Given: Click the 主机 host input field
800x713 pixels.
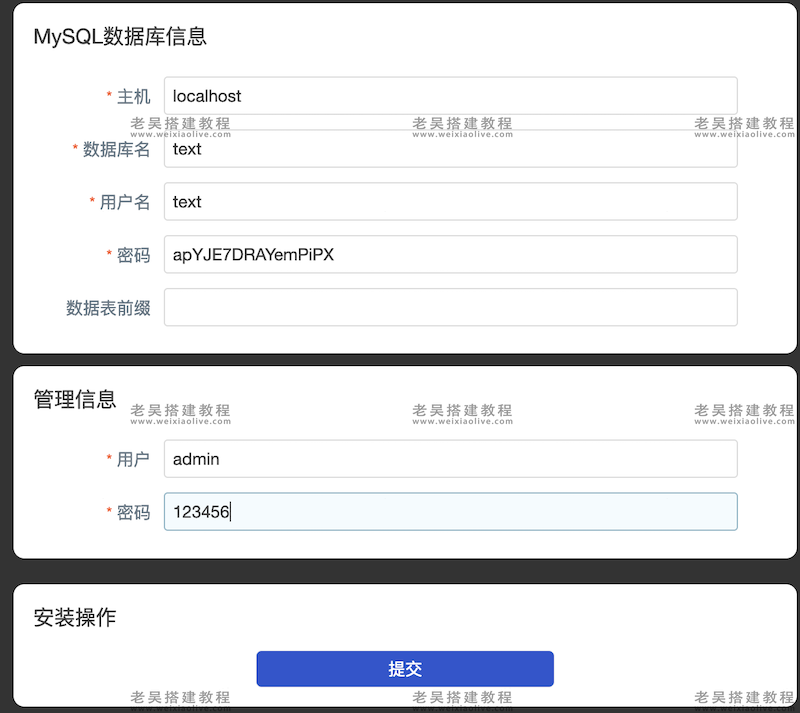Looking at the screenshot, I should (x=450, y=96).
